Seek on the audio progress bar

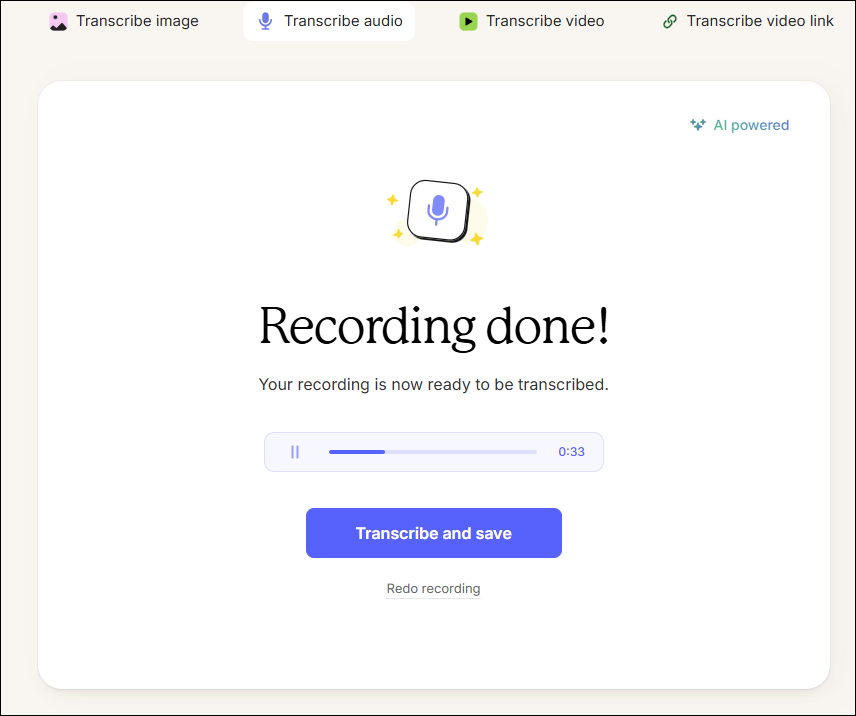pyautogui.click(x=433, y=452)
